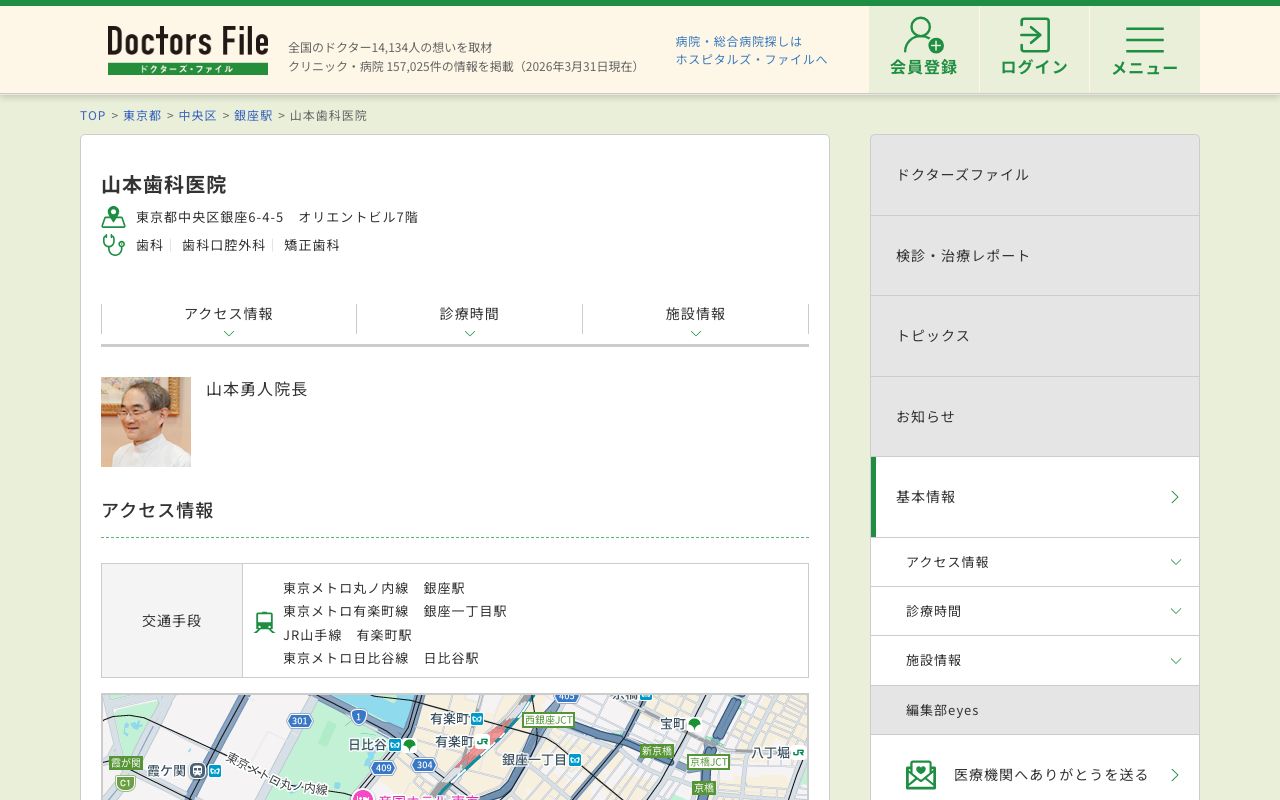Click the 帝国ホテル pink map marker

[363, 796]
